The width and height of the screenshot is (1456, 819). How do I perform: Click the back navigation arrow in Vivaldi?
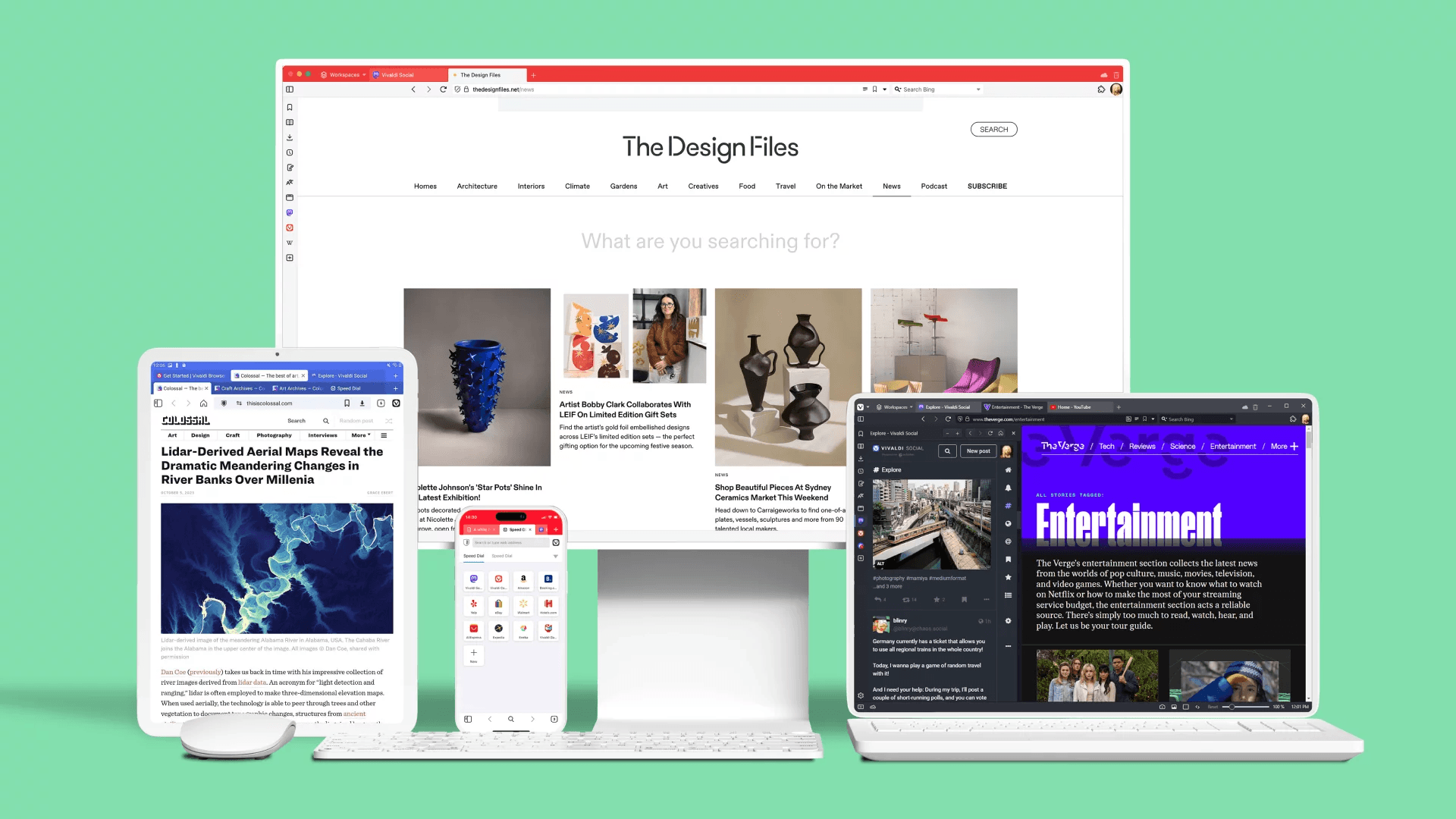click(x=413, y=89)
